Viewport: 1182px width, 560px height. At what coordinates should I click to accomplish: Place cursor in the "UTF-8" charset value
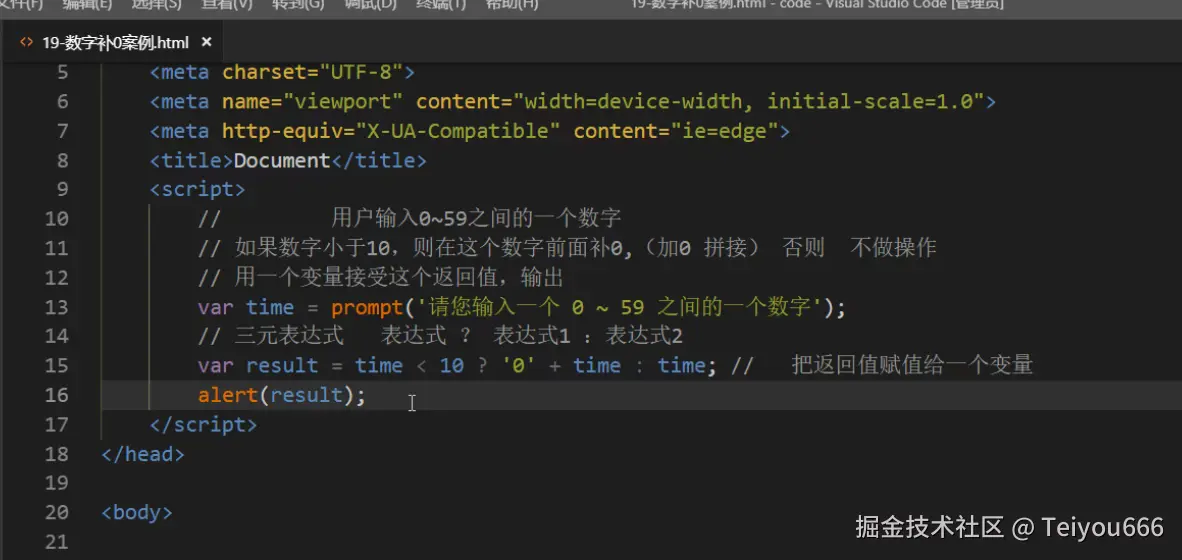point(362,72)
